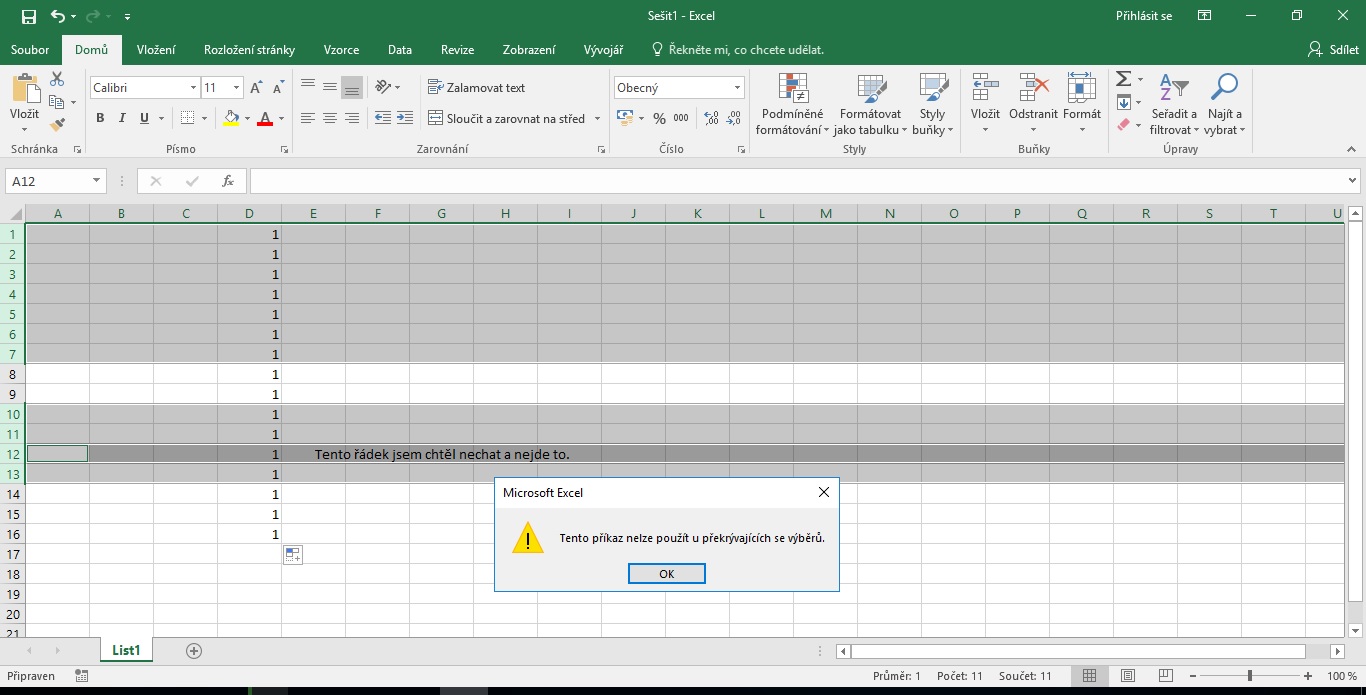Click Přihlásit se sign-in link
1366x695 pixels.
tap(1144, 16)
